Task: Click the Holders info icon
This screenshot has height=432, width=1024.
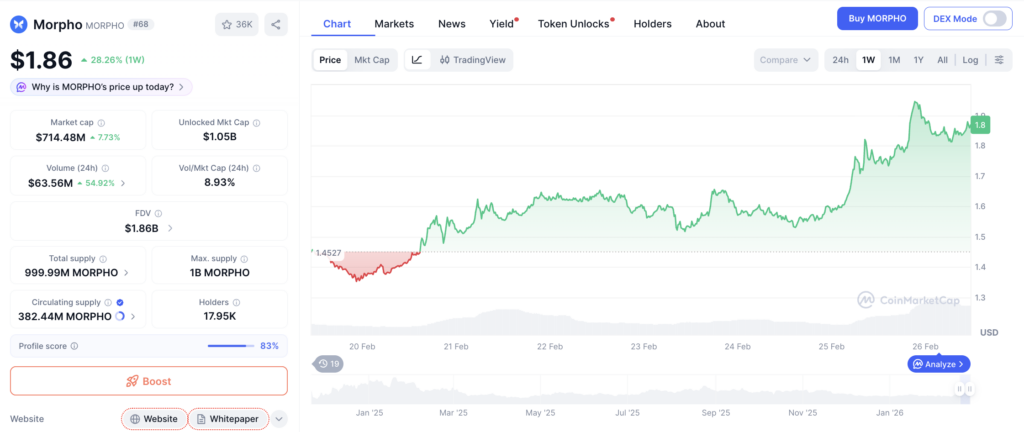Action: click(x=236, y=303)
